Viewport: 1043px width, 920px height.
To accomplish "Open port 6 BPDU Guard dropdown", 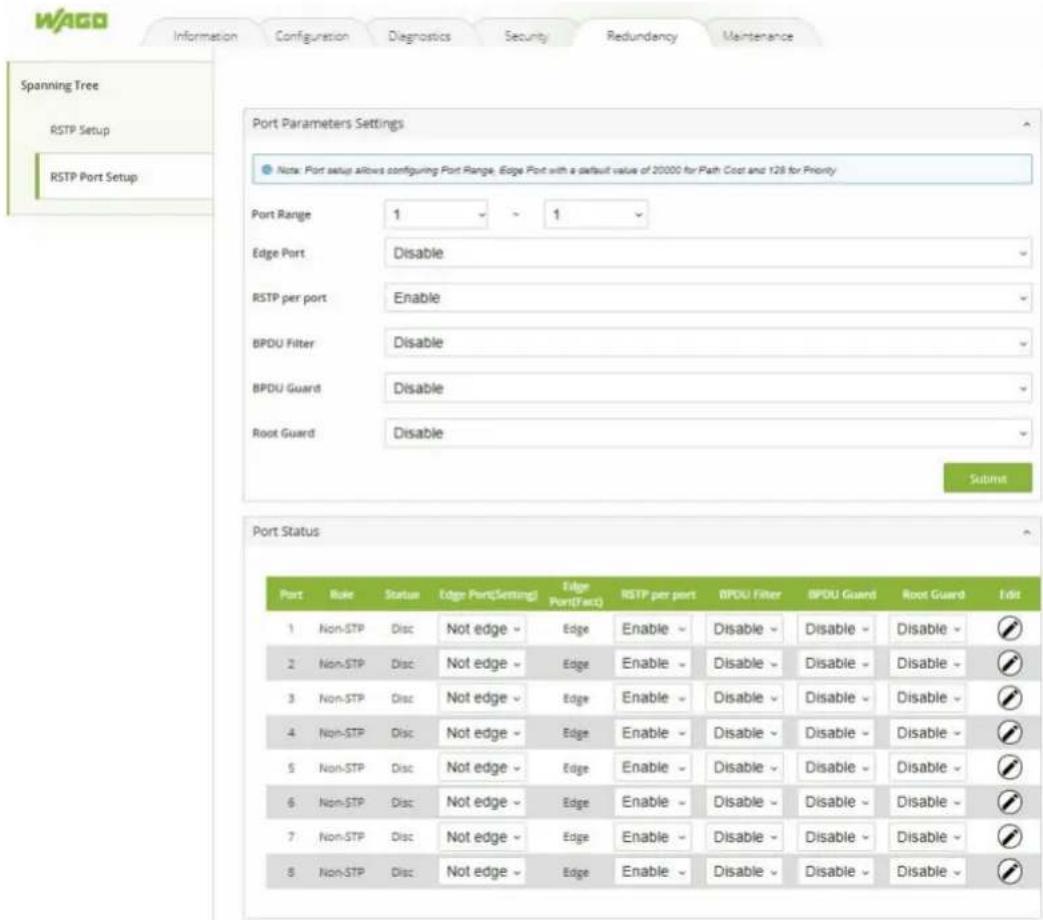I will pyautogui.click(x=836, y=802).
